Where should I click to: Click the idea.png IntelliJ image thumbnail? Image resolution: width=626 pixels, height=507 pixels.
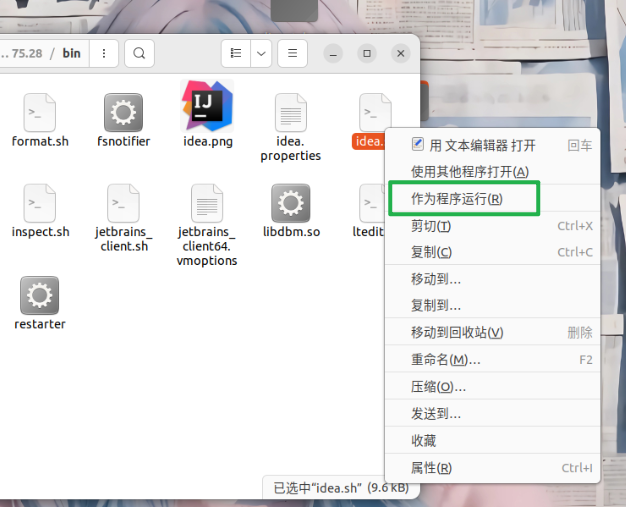pyautogui.click(x=207, y=106)
